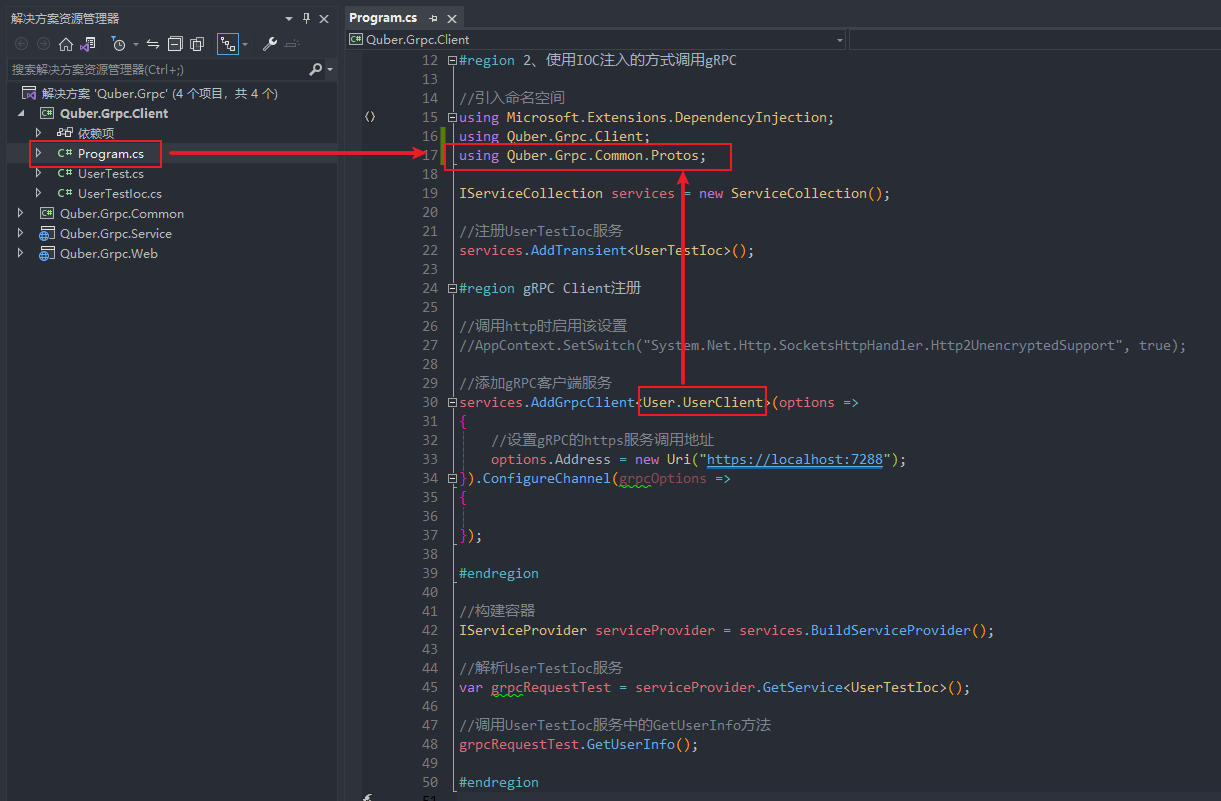
Task: Open Solution Explorer window position dropdown
Action: coord(290,18)
